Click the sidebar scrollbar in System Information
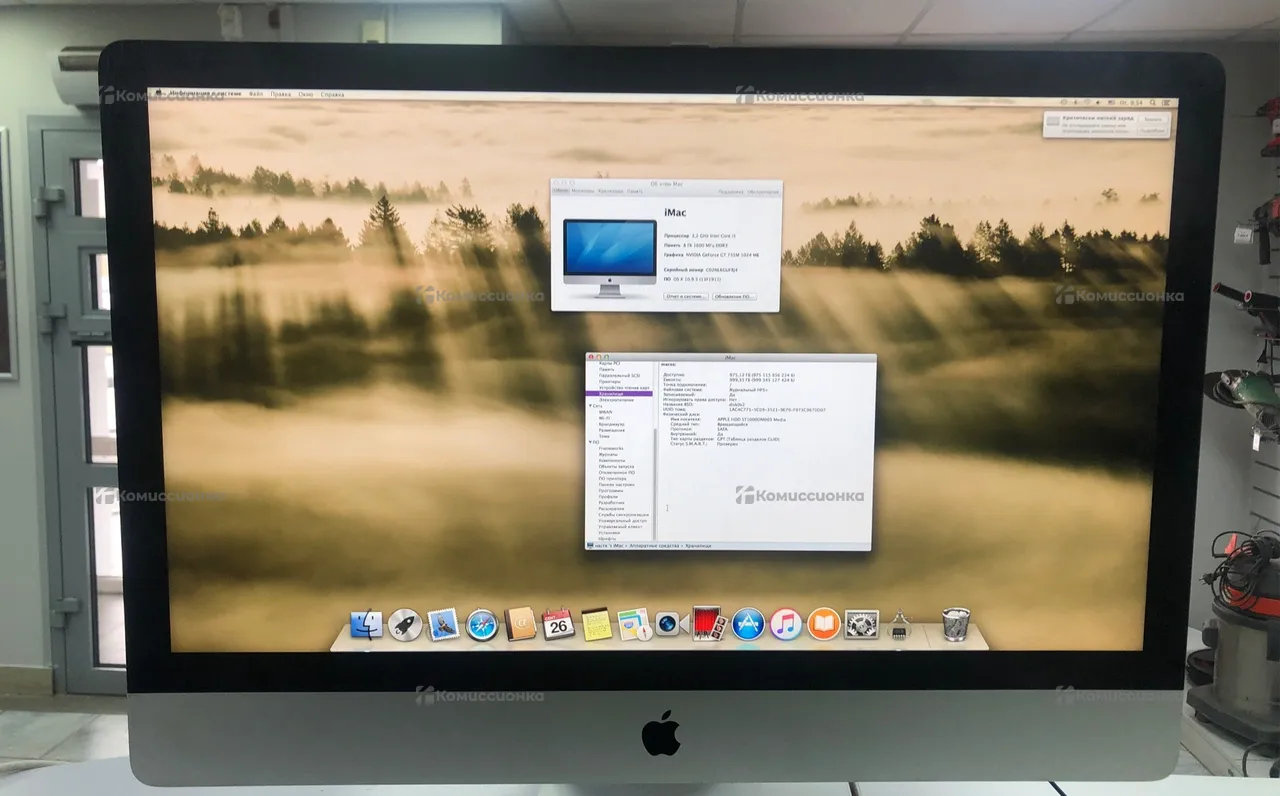 coord(655,483)
